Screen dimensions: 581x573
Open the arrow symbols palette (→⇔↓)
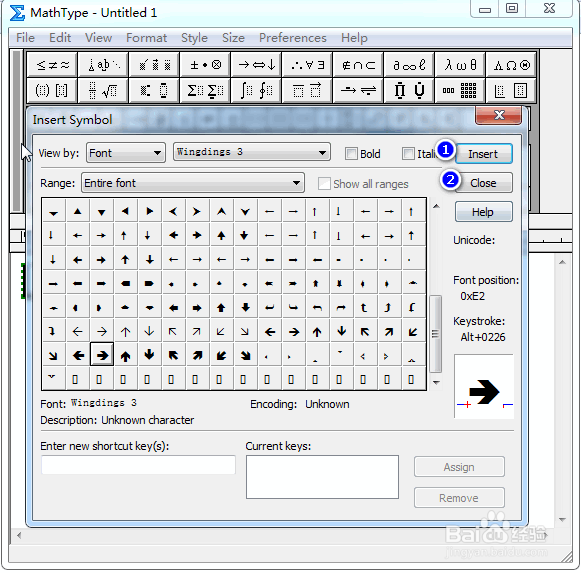click(256, 65)
